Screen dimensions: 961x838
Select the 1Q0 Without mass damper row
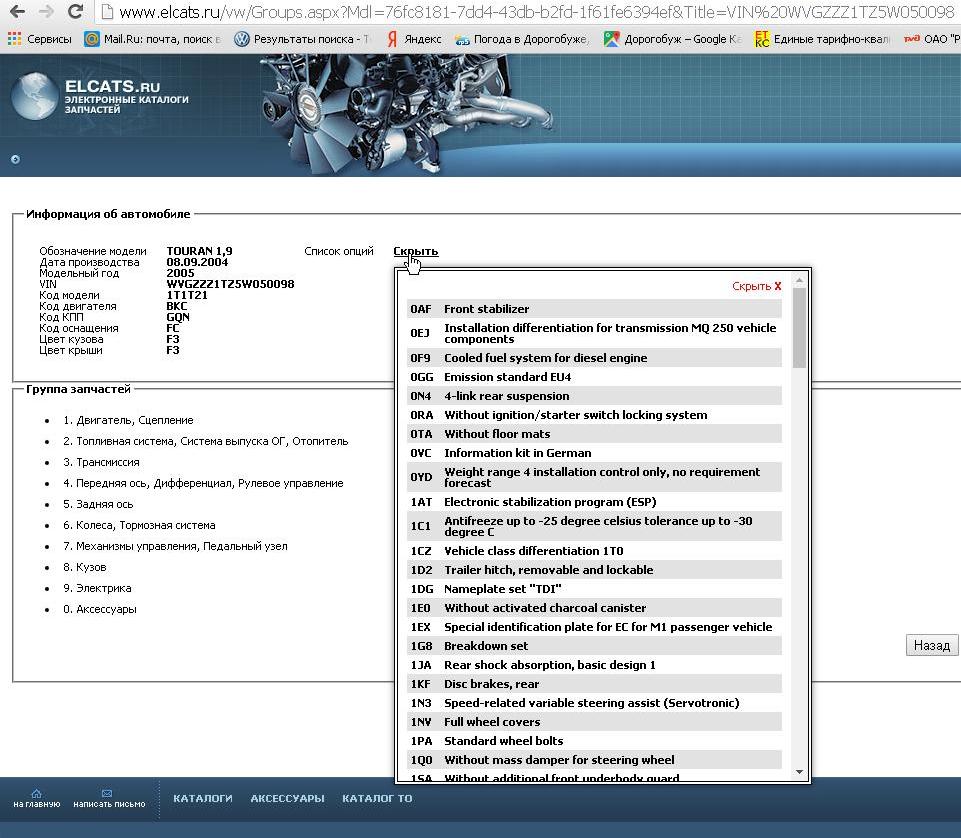594,760
